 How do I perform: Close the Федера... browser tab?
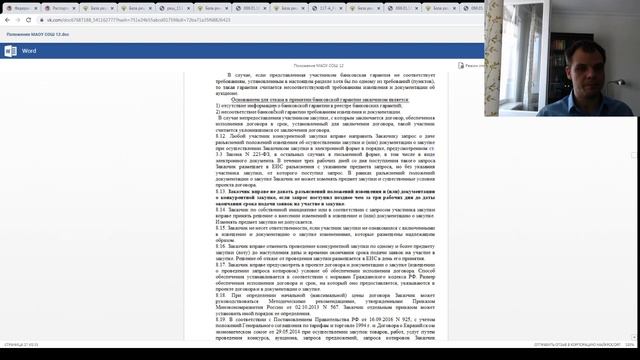36,8
